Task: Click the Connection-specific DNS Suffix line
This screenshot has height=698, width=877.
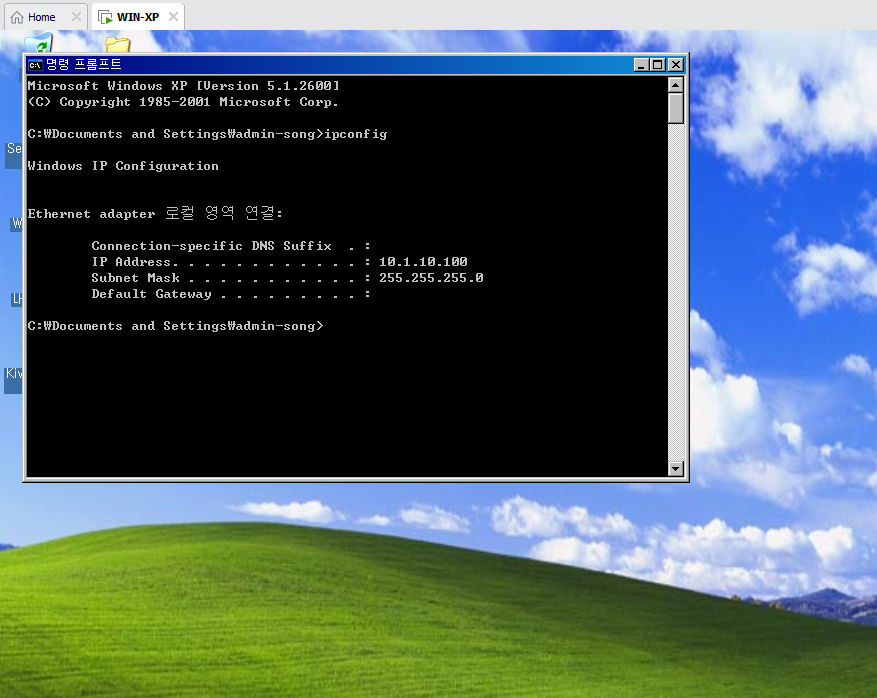Action: click(x=231, y=246)
